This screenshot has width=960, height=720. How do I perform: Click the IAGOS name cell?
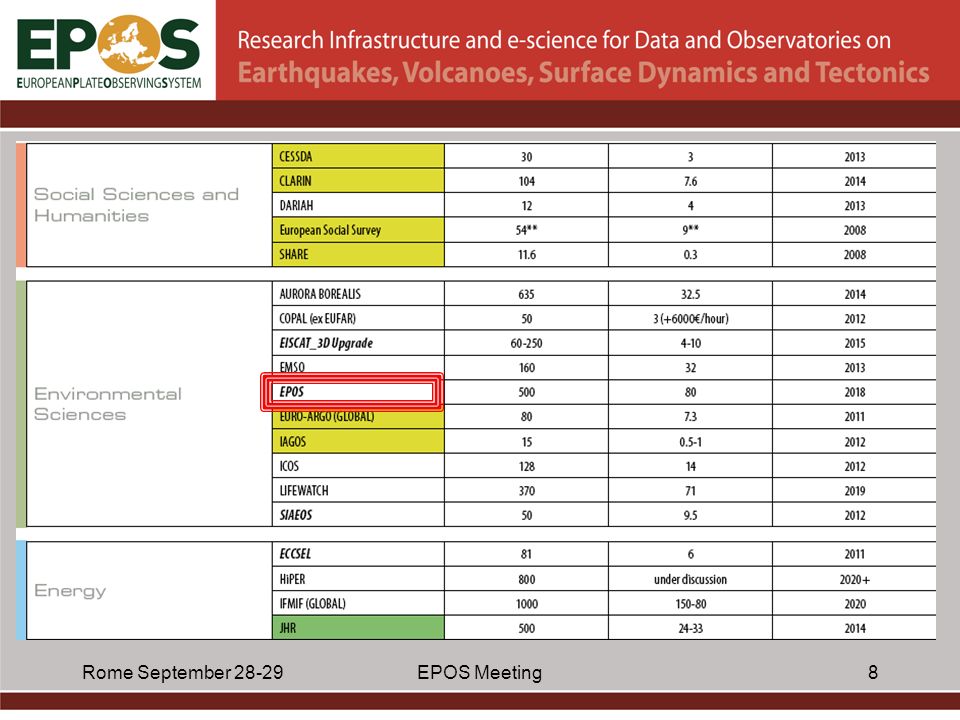(358, 441)
